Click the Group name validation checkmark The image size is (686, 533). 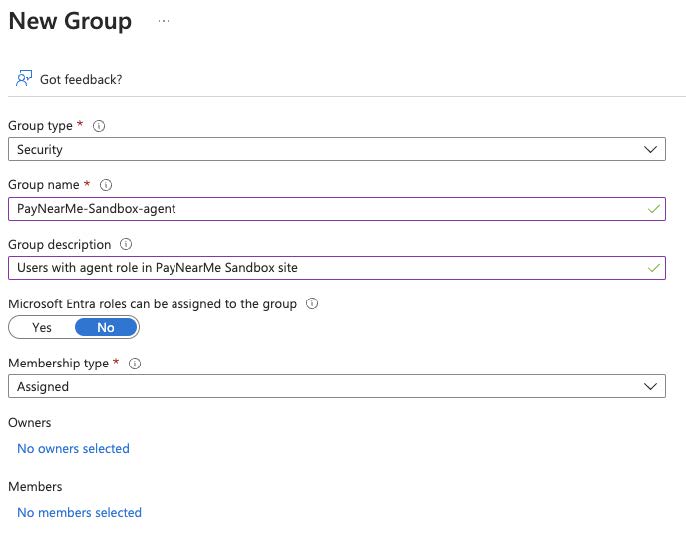click(654, 209)
